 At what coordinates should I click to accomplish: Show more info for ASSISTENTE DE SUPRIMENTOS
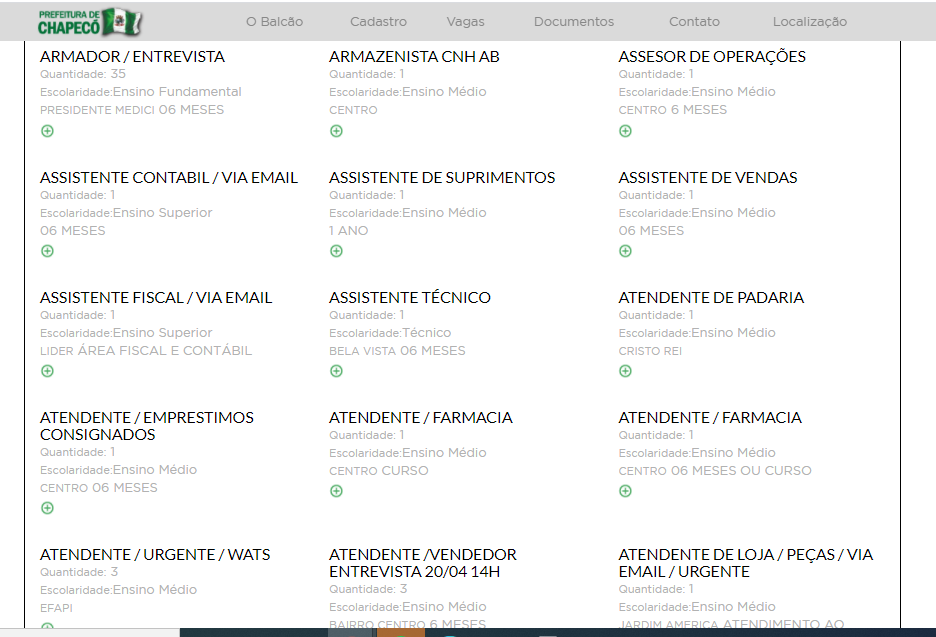tap(336, 251)
